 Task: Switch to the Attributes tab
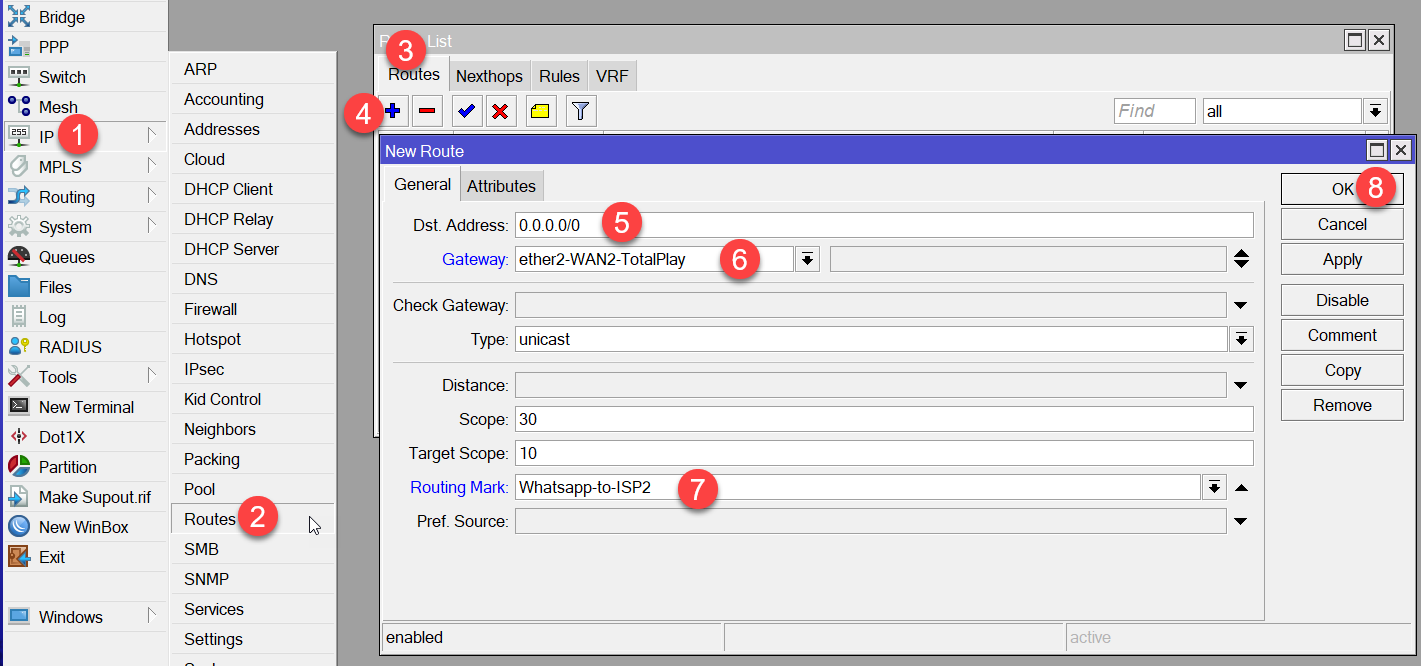501,185
